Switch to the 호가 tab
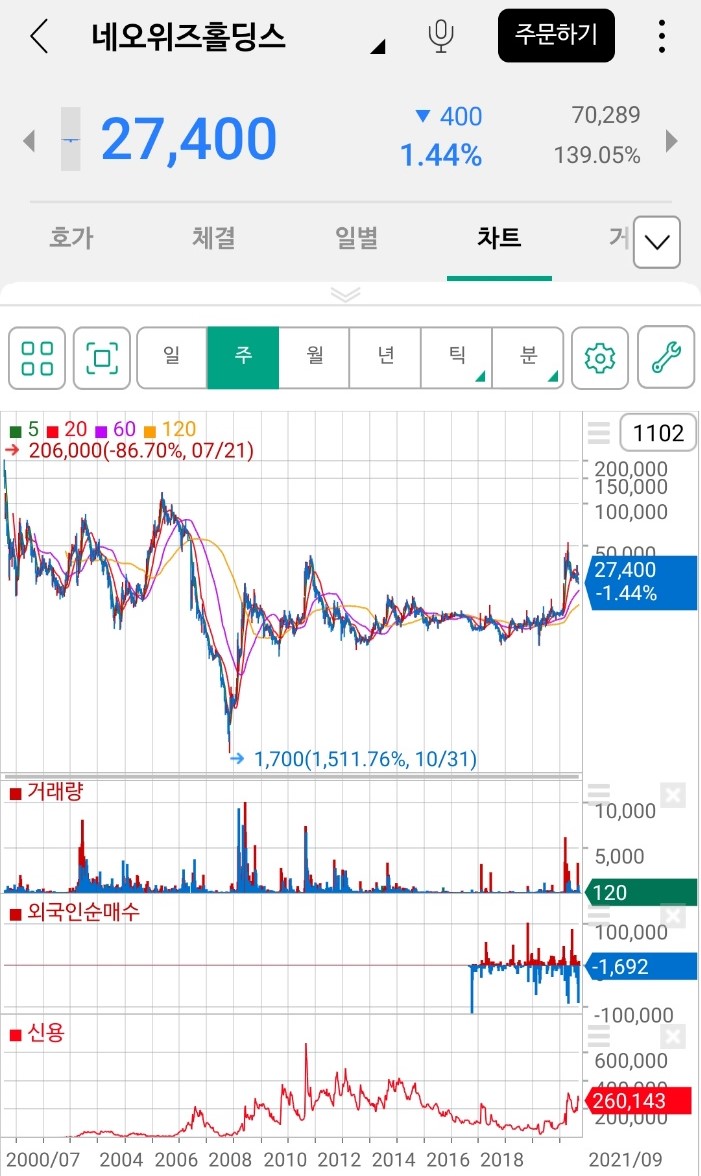This screenshot has width=701, height=1176. click(x=71, y=238)
